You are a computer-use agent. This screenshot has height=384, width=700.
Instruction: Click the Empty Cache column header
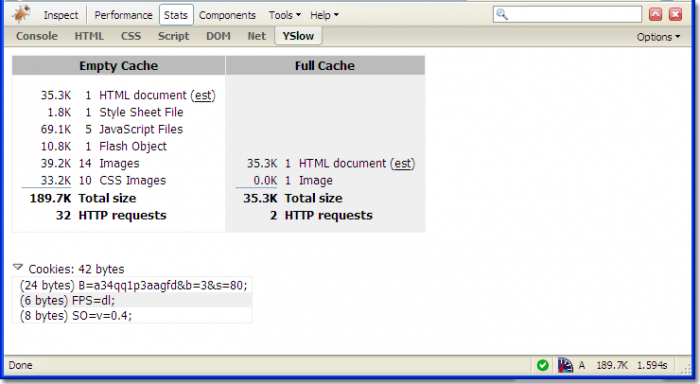118,66
